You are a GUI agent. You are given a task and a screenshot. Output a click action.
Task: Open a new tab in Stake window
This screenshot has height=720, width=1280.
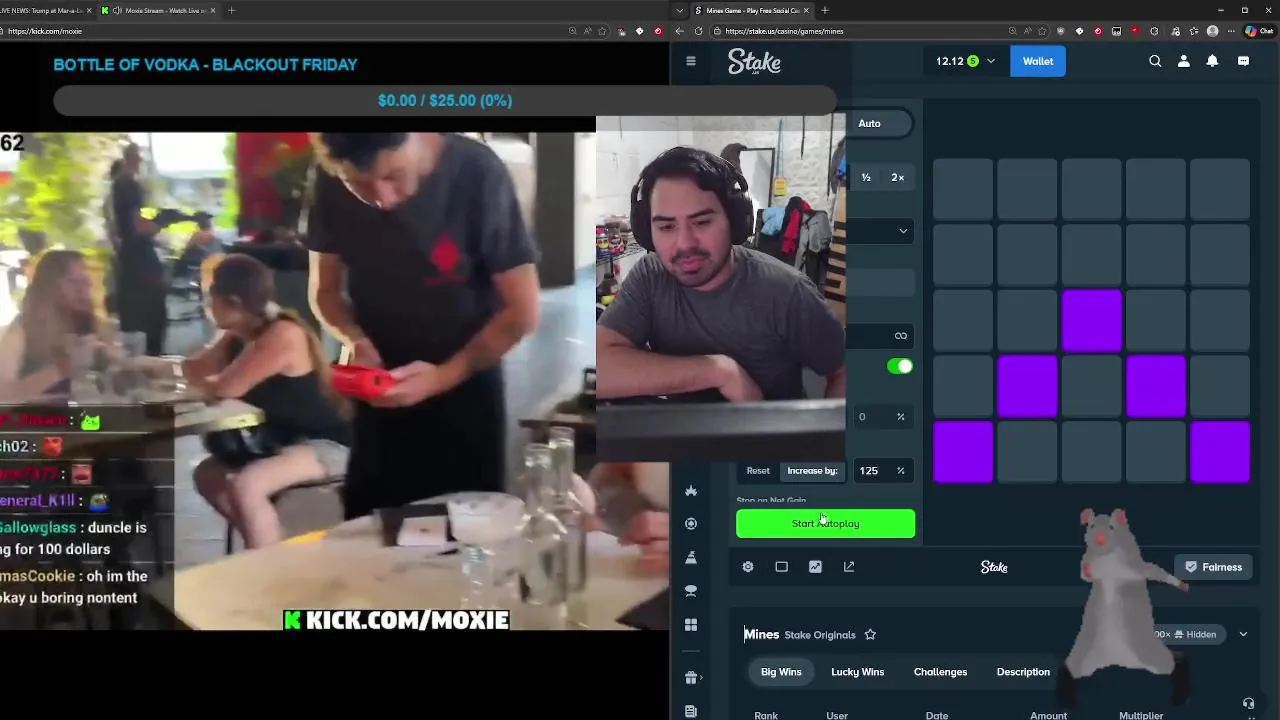825,10
